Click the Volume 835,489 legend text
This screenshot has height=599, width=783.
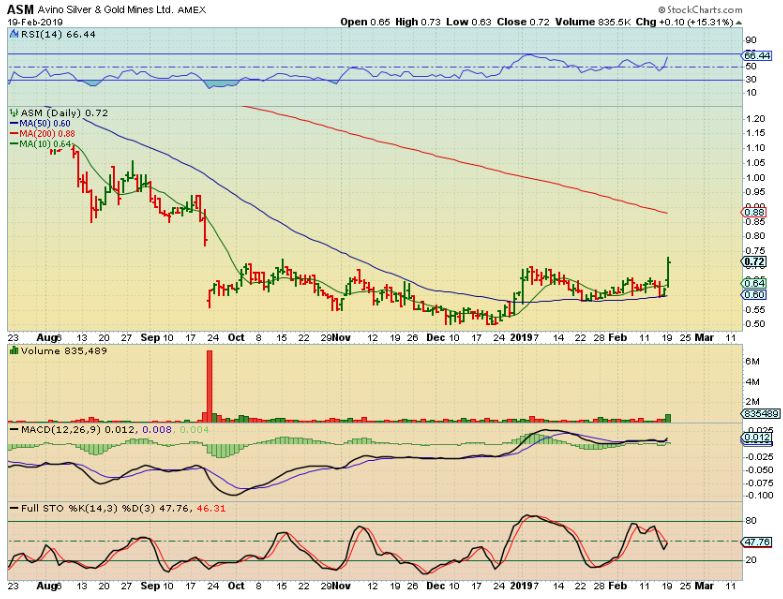(64, 351)
